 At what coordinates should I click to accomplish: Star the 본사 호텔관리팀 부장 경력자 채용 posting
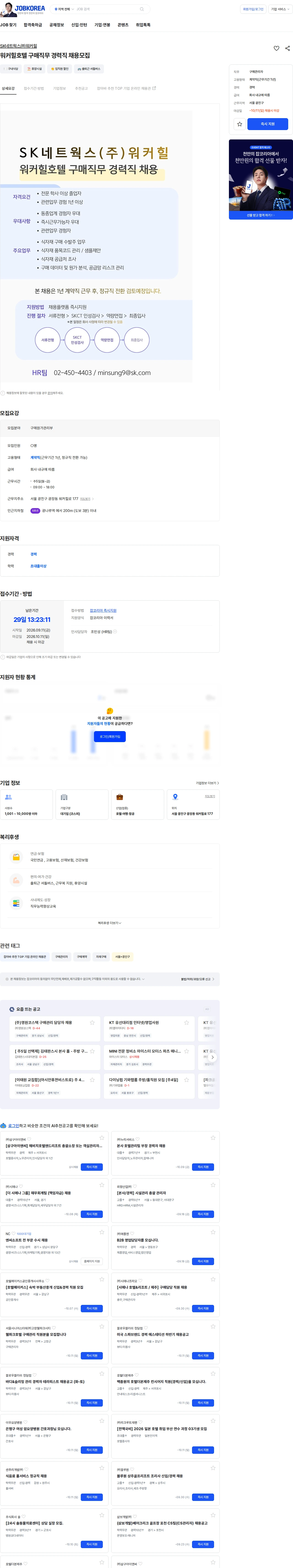213,1138
